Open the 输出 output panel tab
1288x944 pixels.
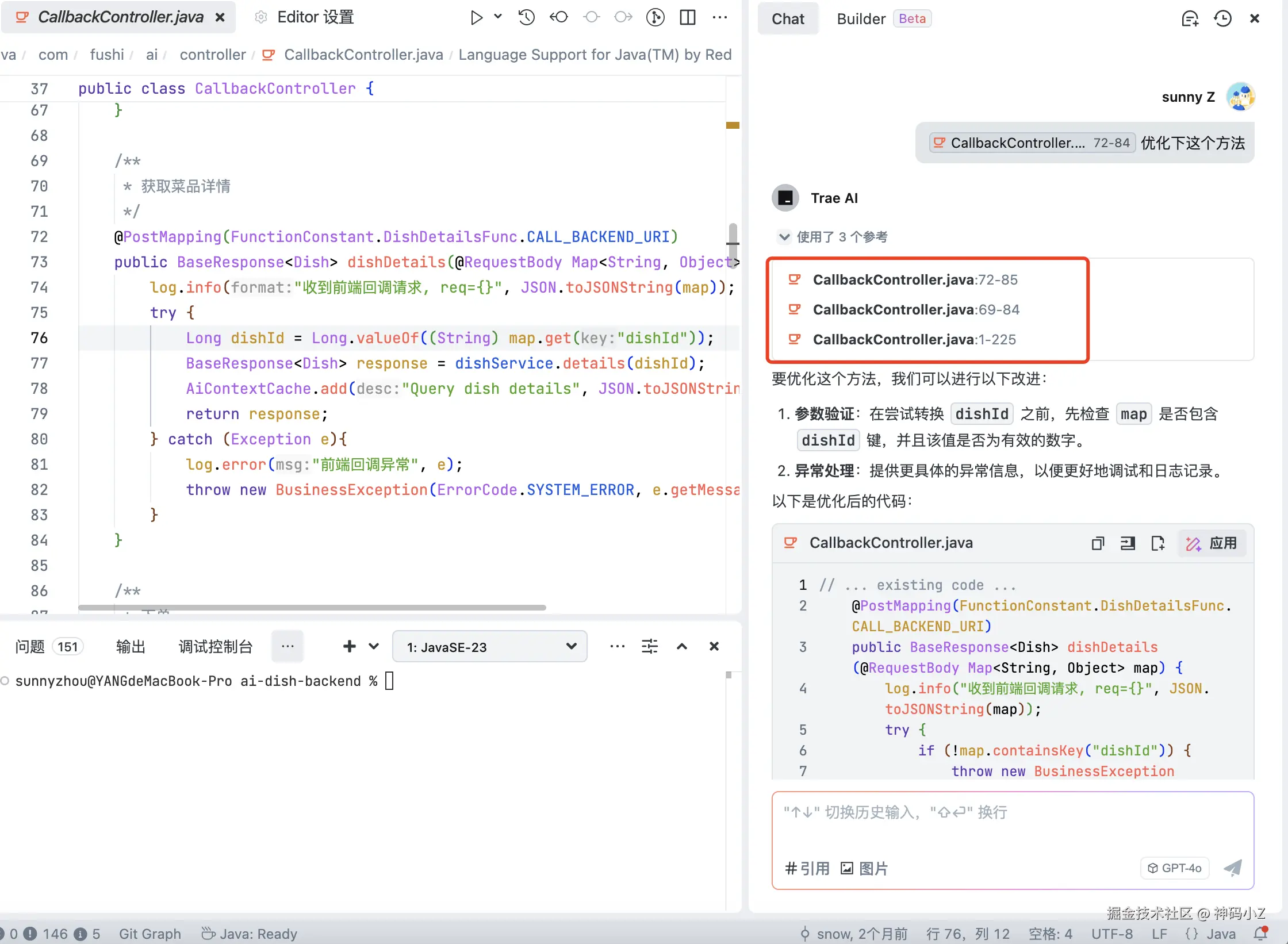[131, 647]
